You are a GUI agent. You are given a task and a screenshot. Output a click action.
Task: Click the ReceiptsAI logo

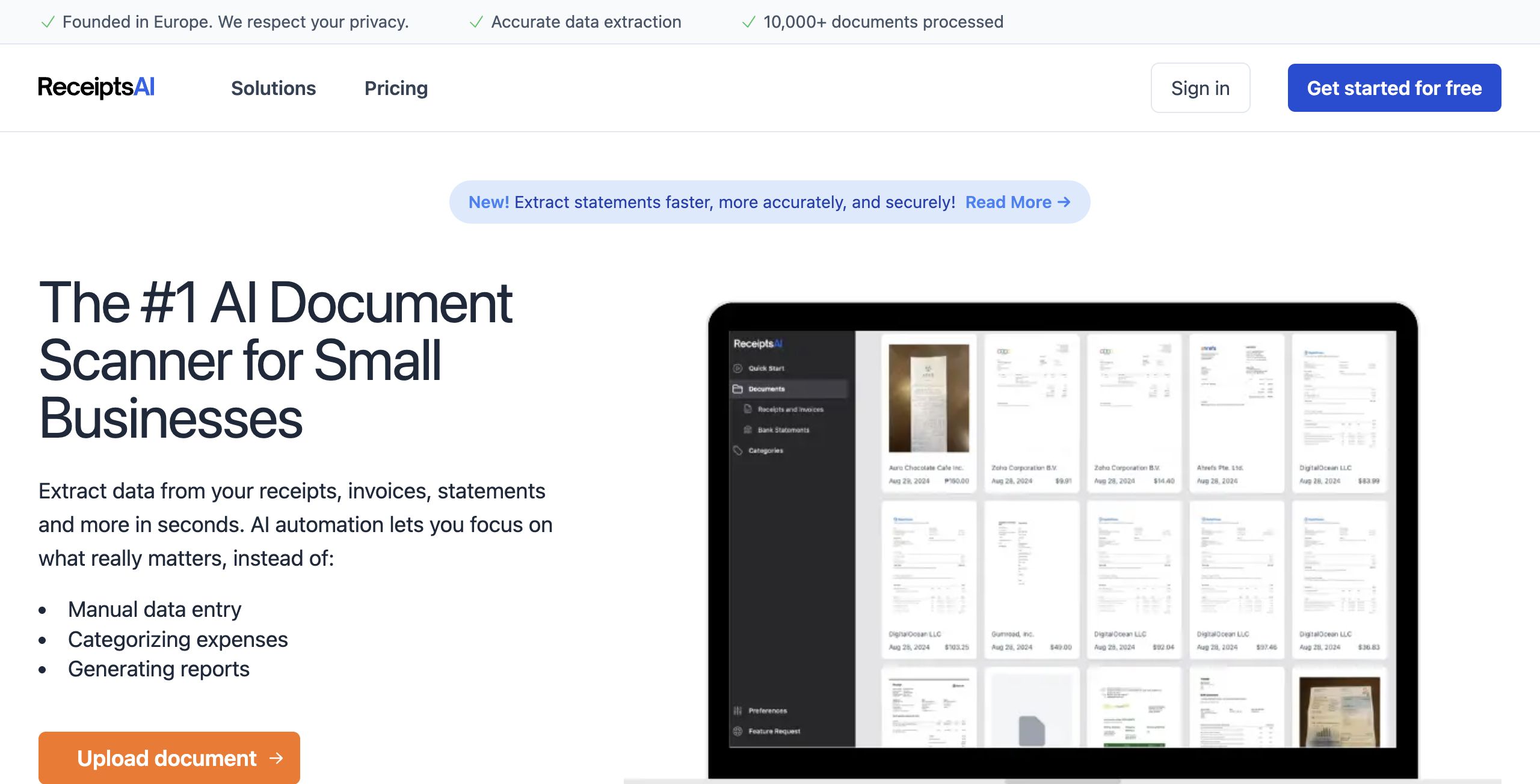pyautogui.click(x=96, y=87)
